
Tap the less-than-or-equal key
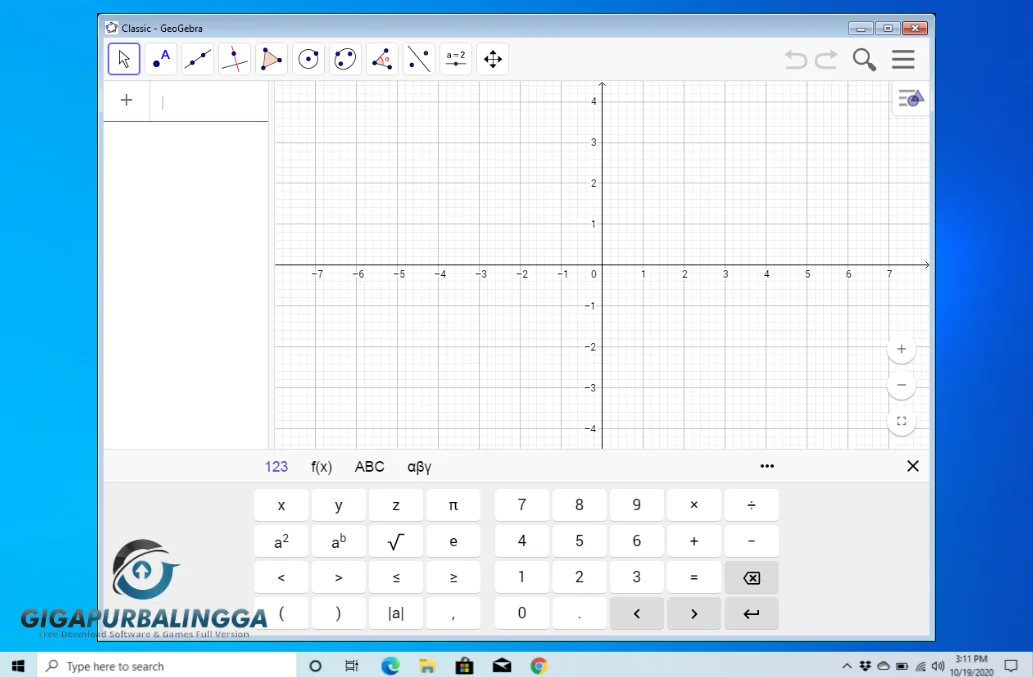pos(396,578)
